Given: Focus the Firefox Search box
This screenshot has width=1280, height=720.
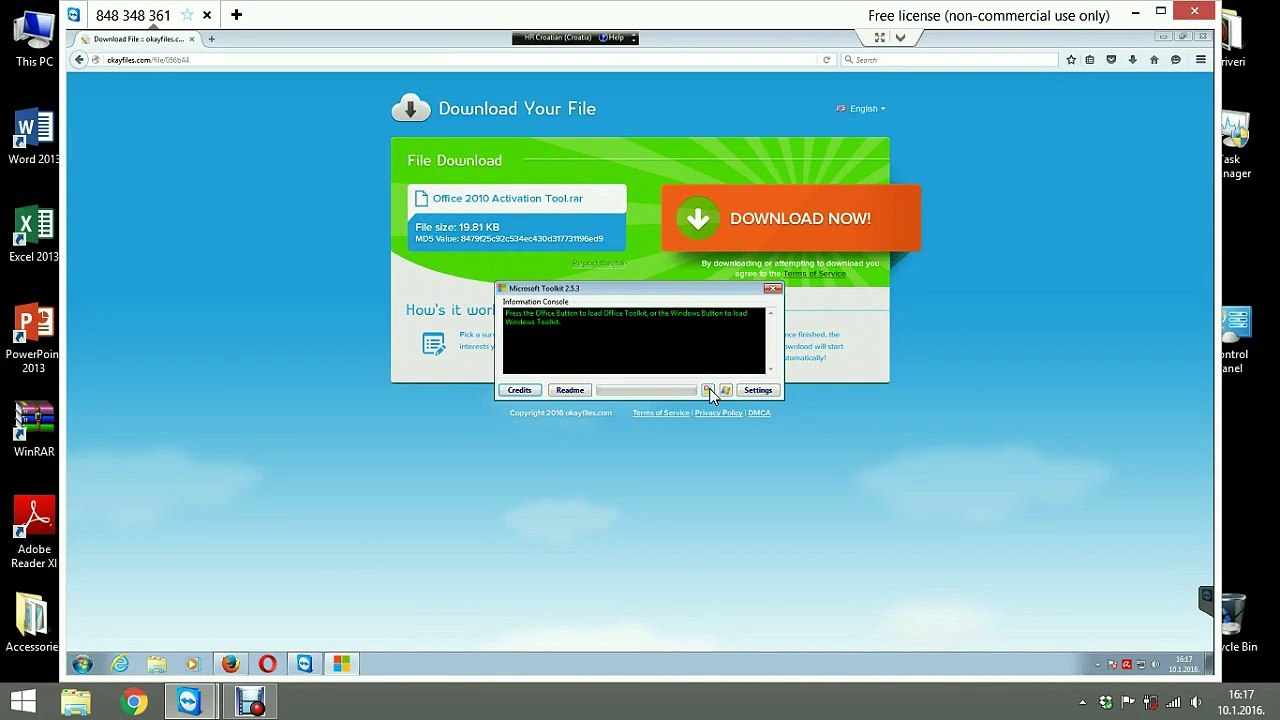Looking at the screenshot, I should (950, 60).
